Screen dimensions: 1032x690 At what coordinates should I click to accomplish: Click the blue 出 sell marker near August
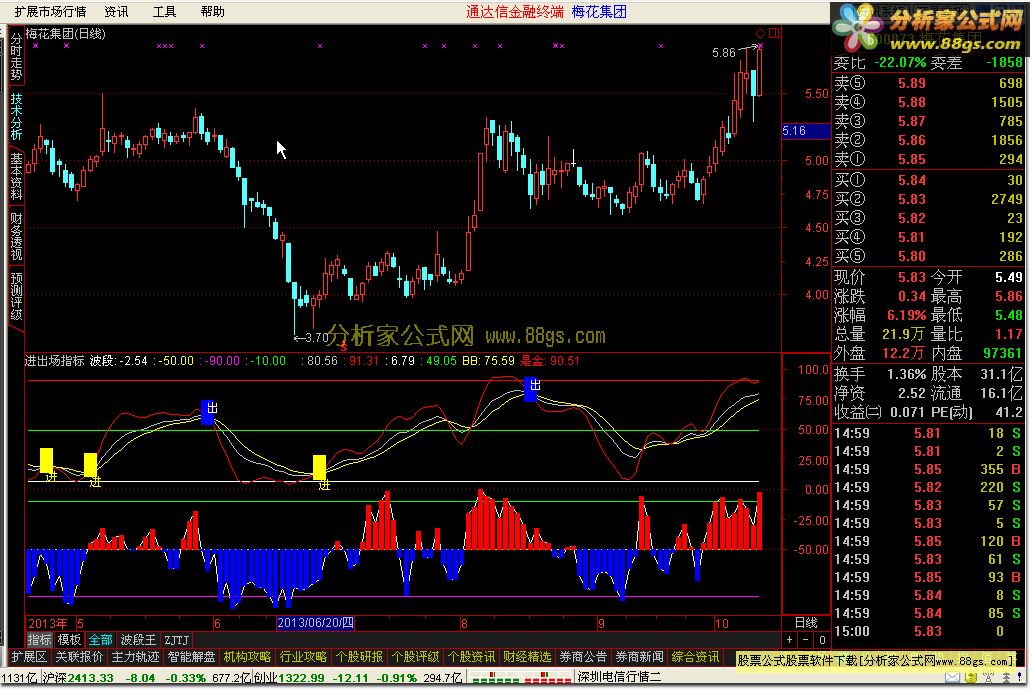coord(531,388)
